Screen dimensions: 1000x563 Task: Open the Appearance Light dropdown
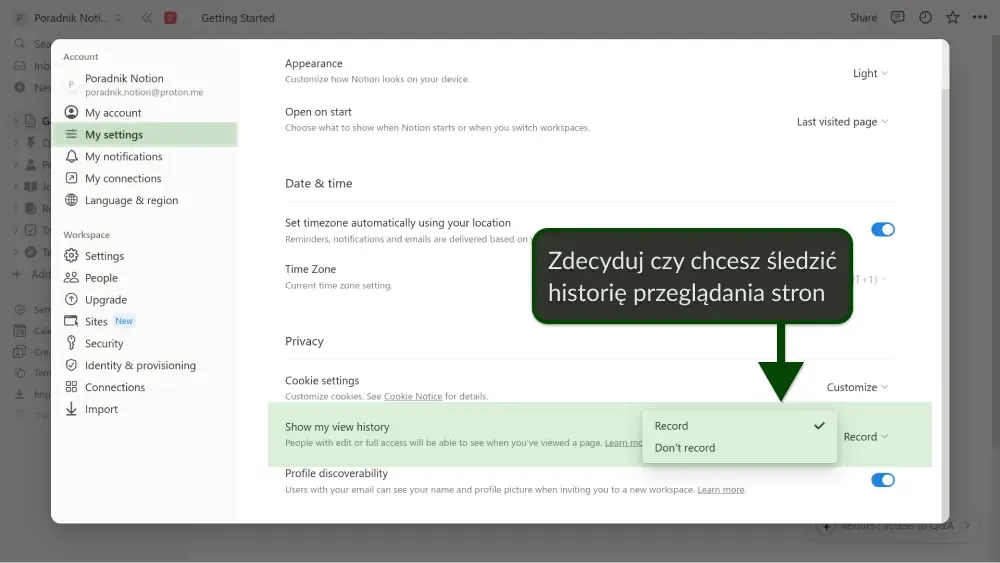tap(871, 73)
